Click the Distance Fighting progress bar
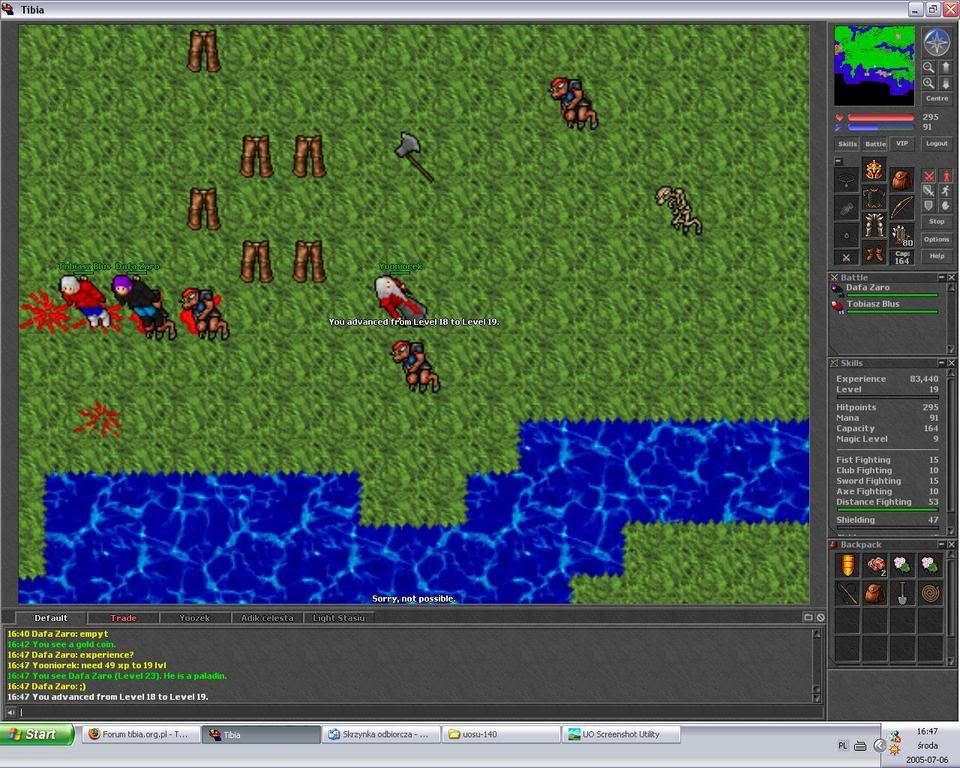960x768 pixels. (x=887, y=510)
